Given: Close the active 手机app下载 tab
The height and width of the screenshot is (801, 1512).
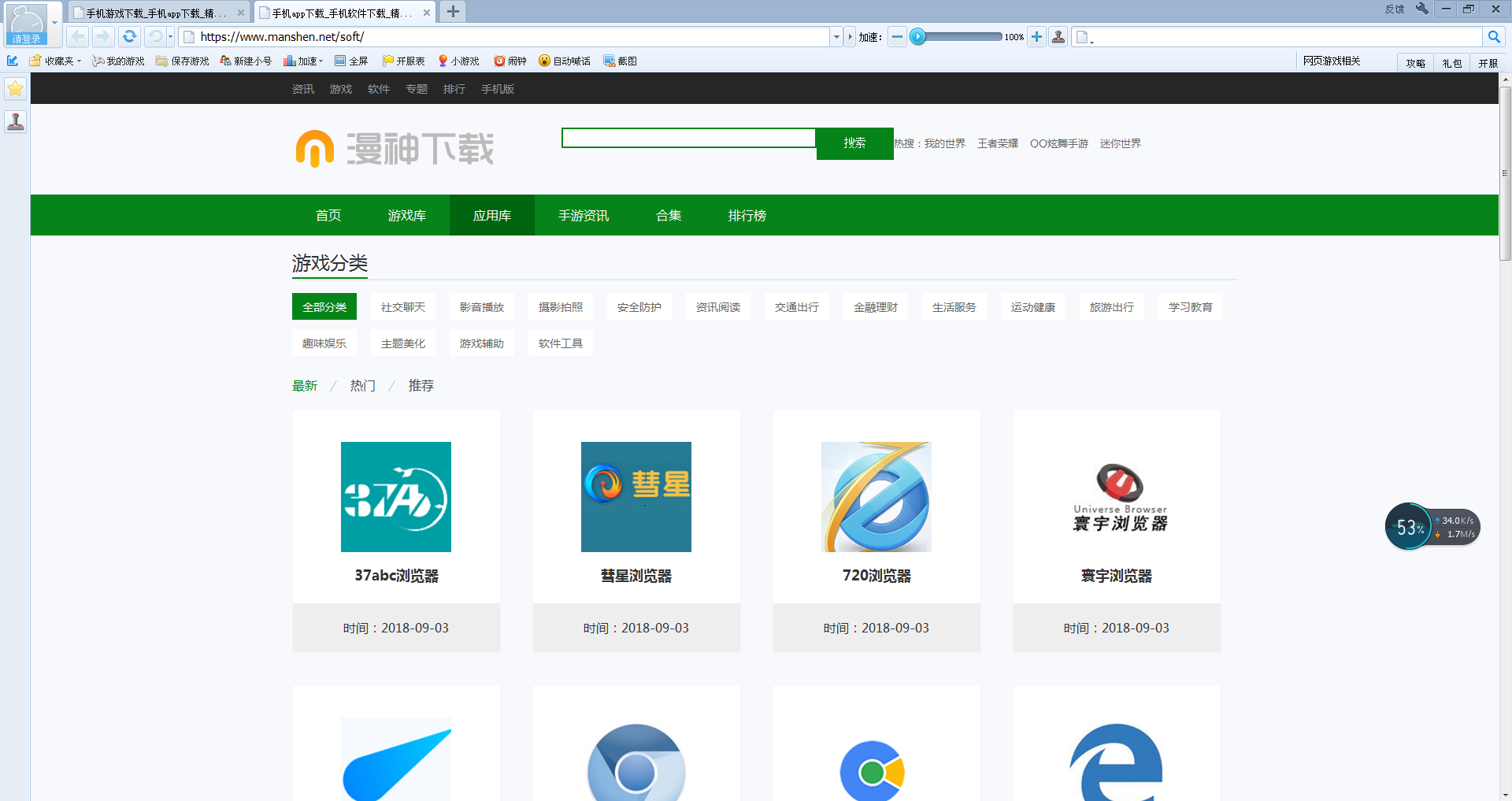Looking at the screenshot, I should (427, 13).
